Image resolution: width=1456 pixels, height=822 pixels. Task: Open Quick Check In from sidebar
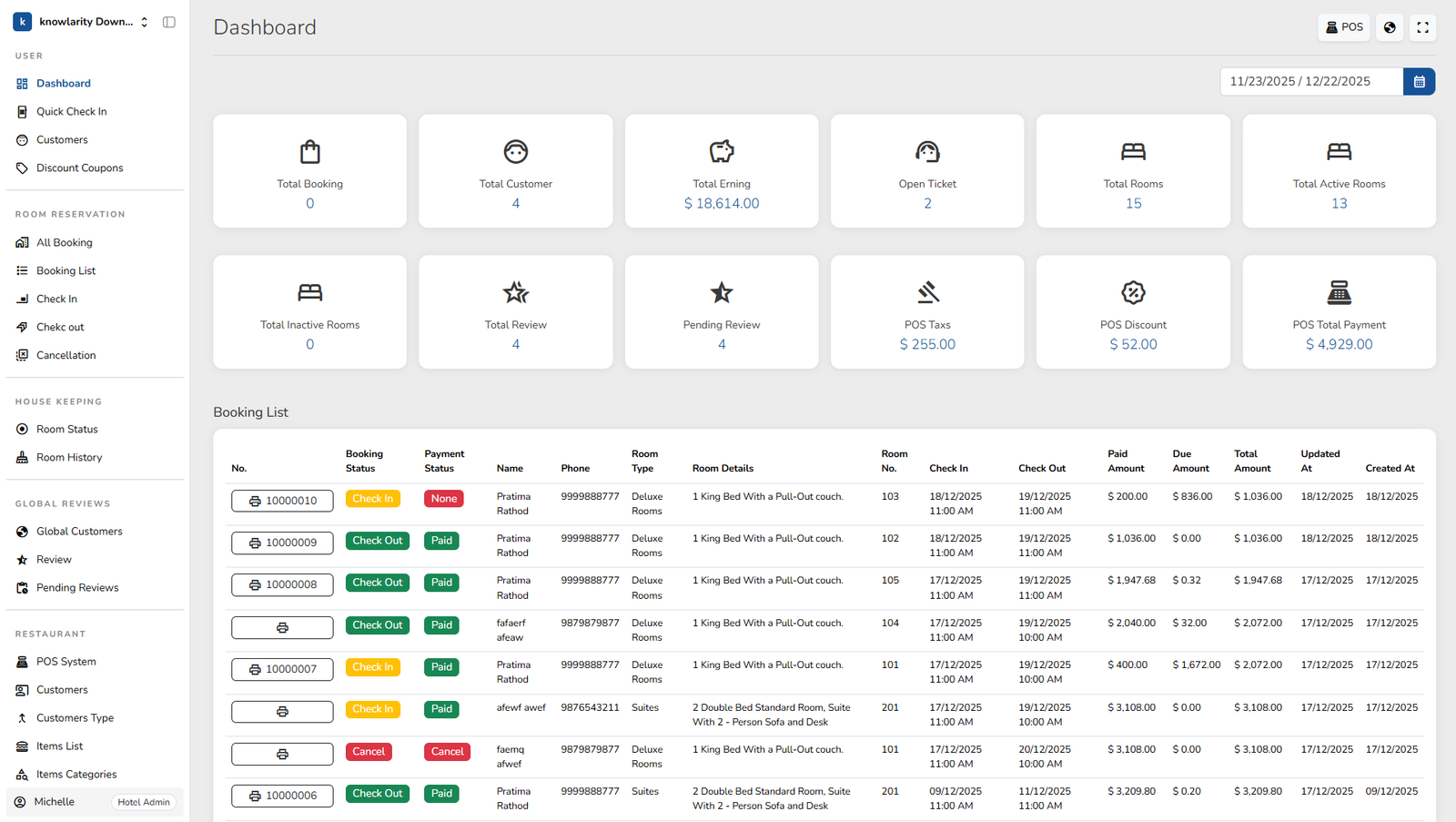pos(71,112)
